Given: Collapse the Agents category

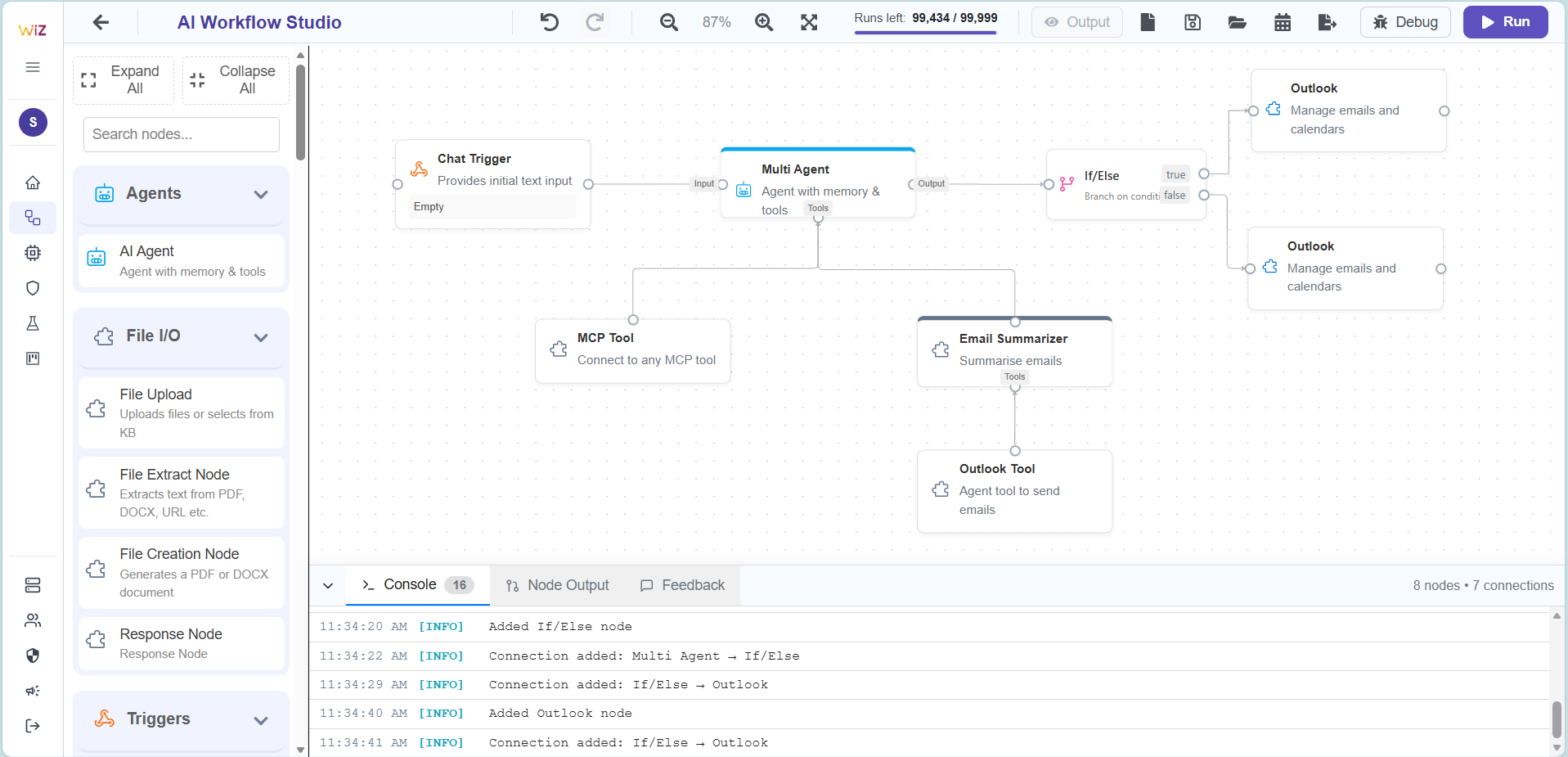Looking at the screenshot, I should pos(260,195).
